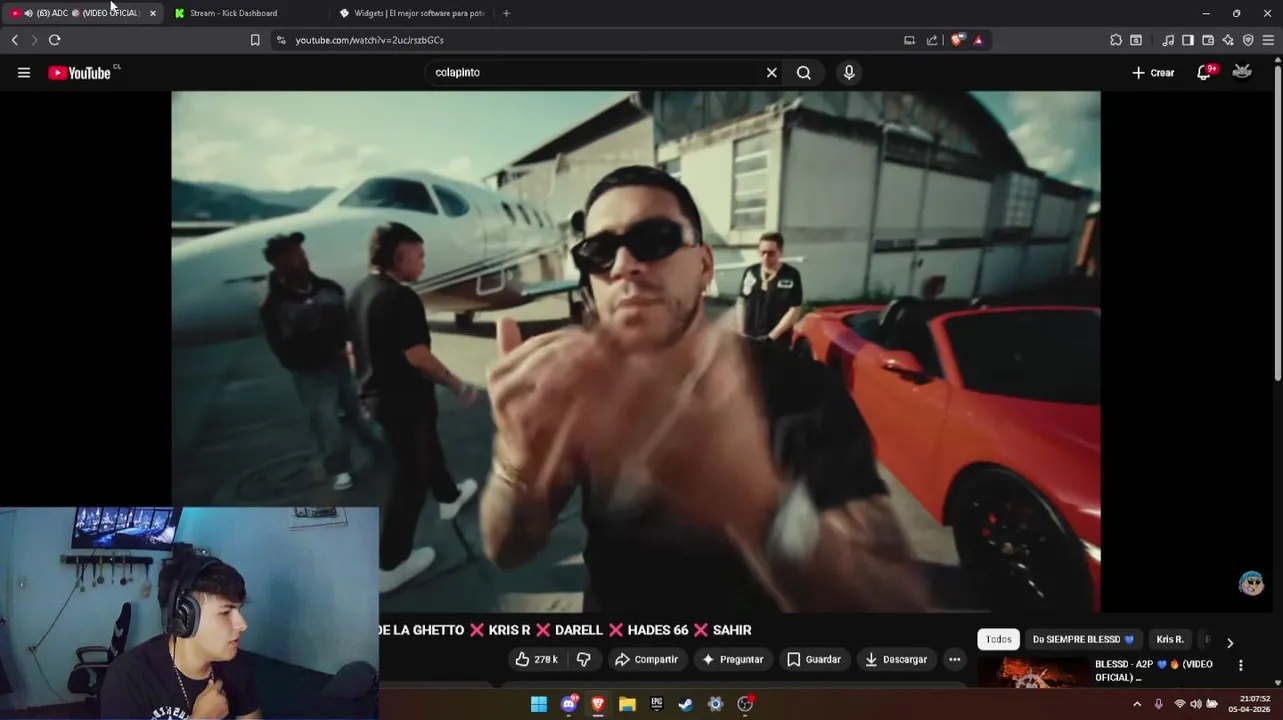Open BLESSD - A2P video title link
1283x720 pixels.
coord(1154,671)
